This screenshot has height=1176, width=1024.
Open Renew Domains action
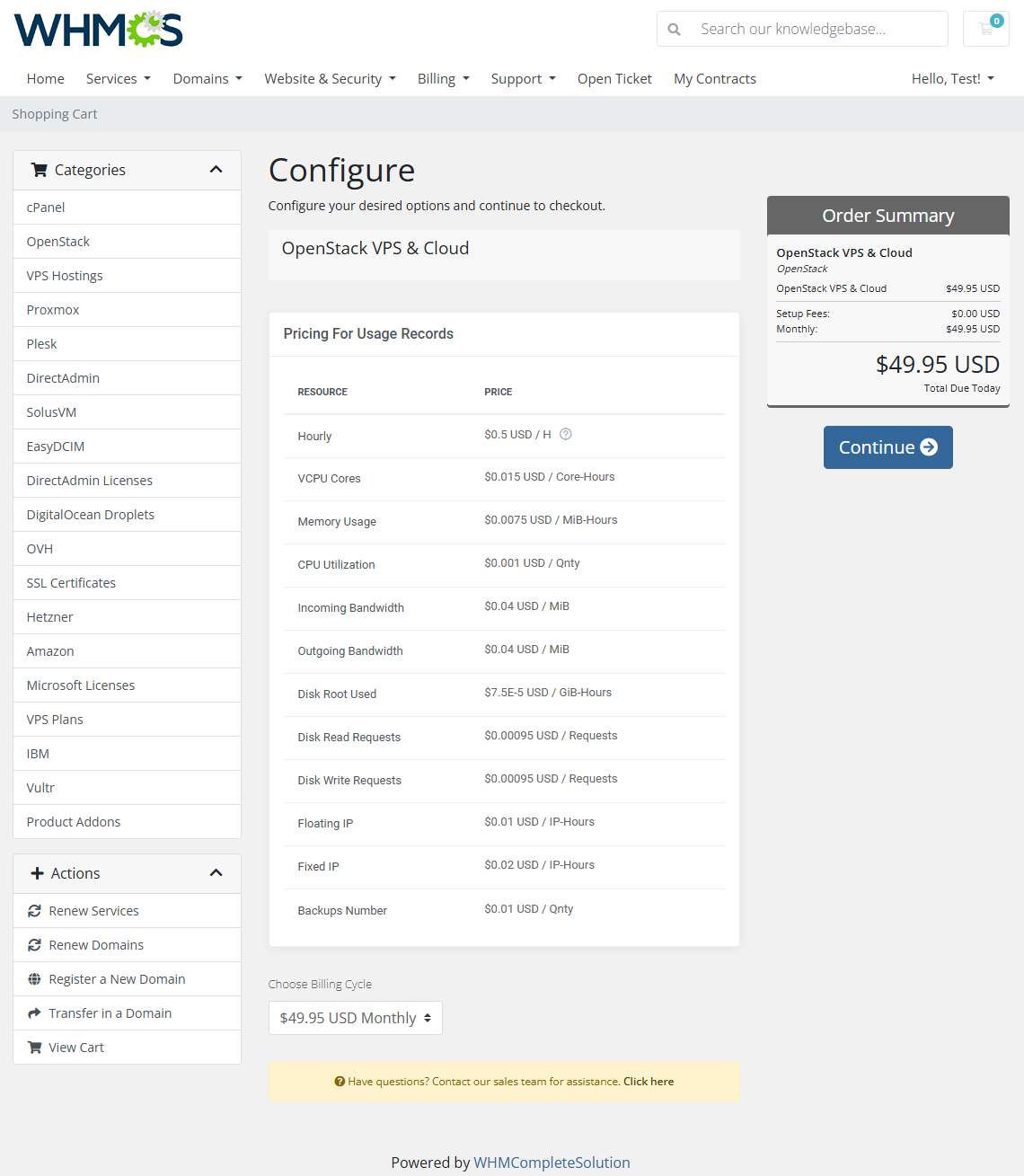[x=96, y=945]
